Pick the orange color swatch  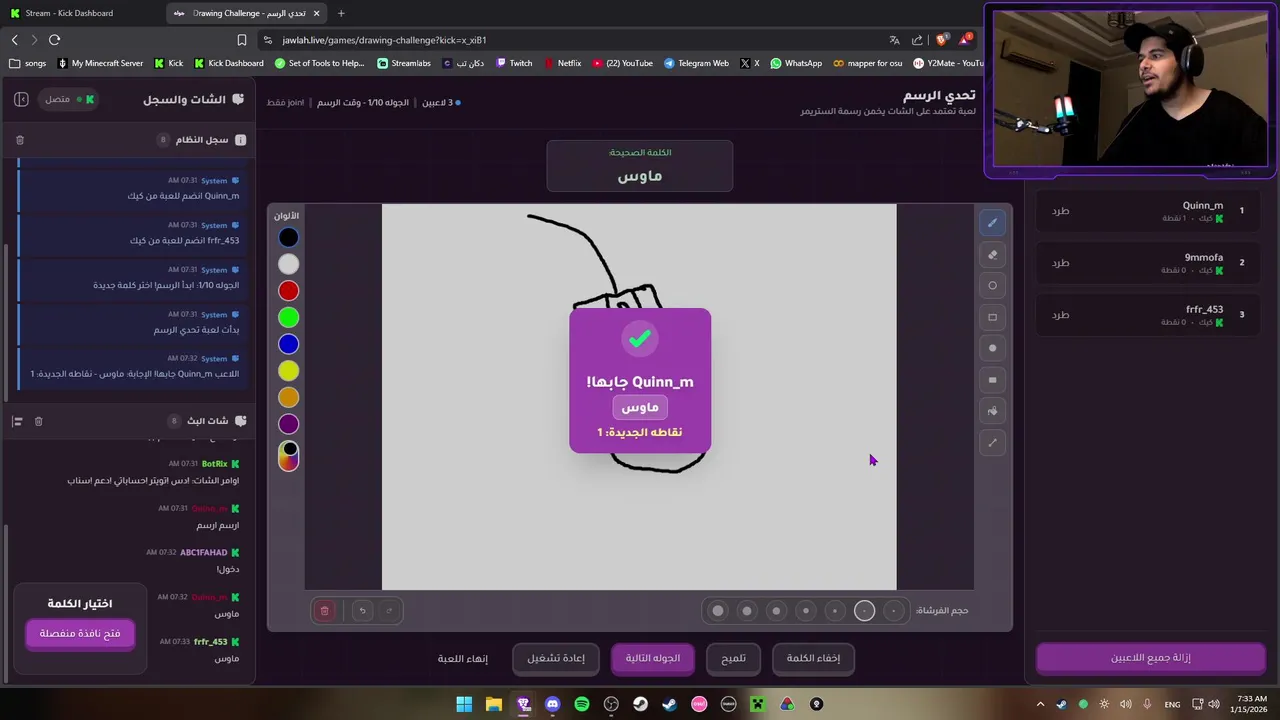288,397
